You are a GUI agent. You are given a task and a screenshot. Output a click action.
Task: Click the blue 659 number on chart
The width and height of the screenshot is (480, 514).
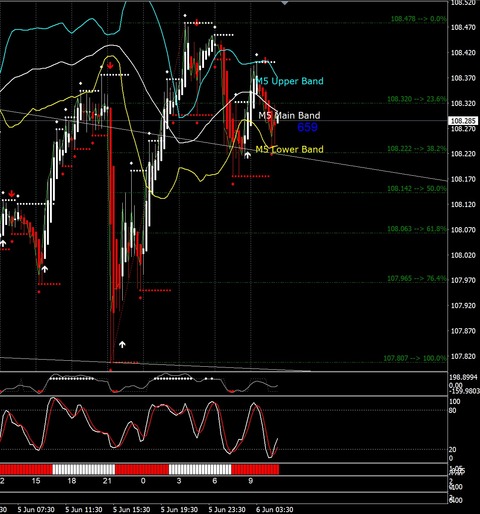click(307, 127)
